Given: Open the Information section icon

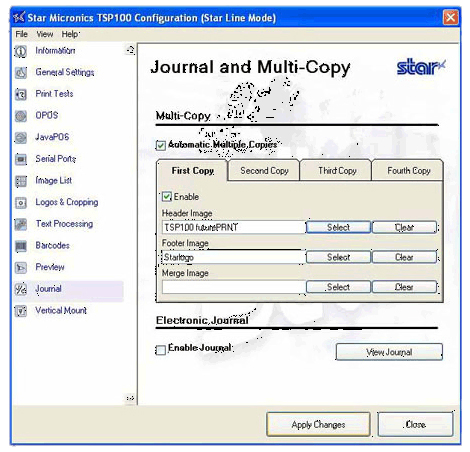Looking at the screenshot, I should (21, 51).
